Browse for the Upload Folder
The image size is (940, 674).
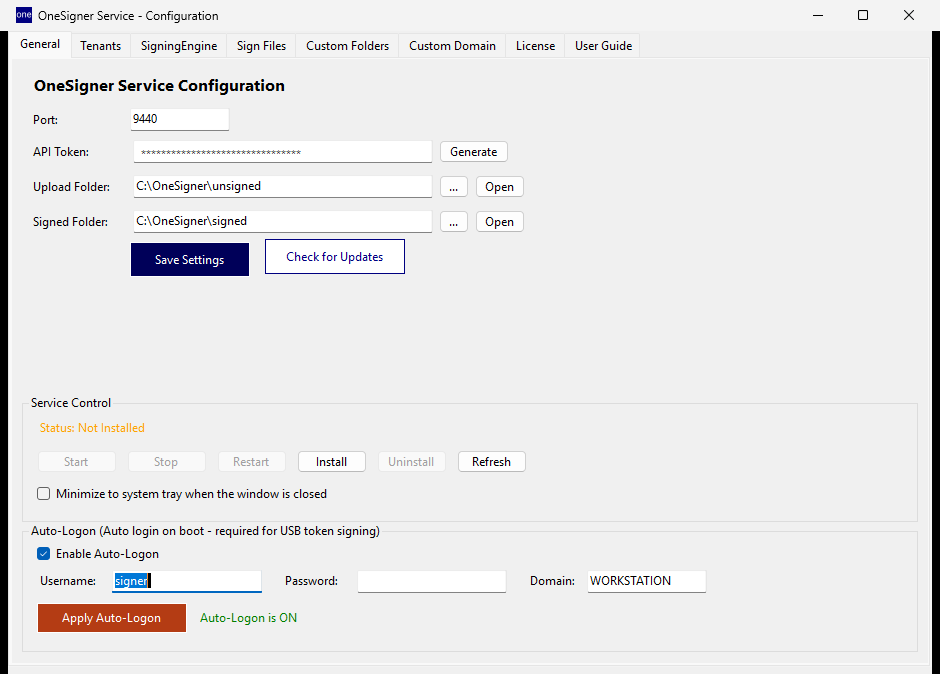[x=454, y=187]
